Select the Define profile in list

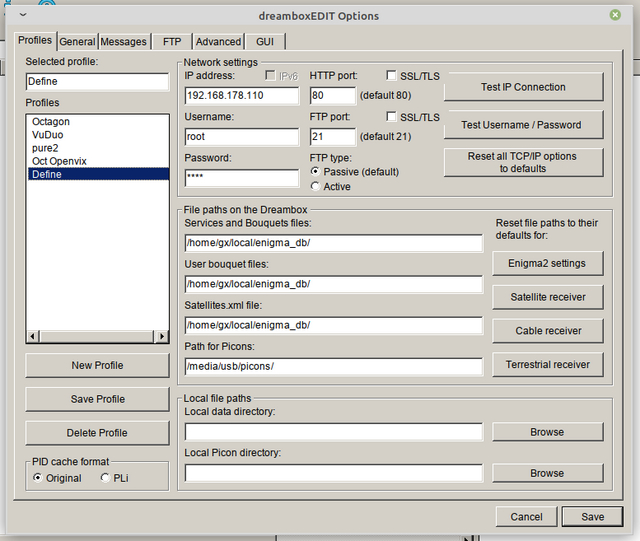click(x=98, y=174)
